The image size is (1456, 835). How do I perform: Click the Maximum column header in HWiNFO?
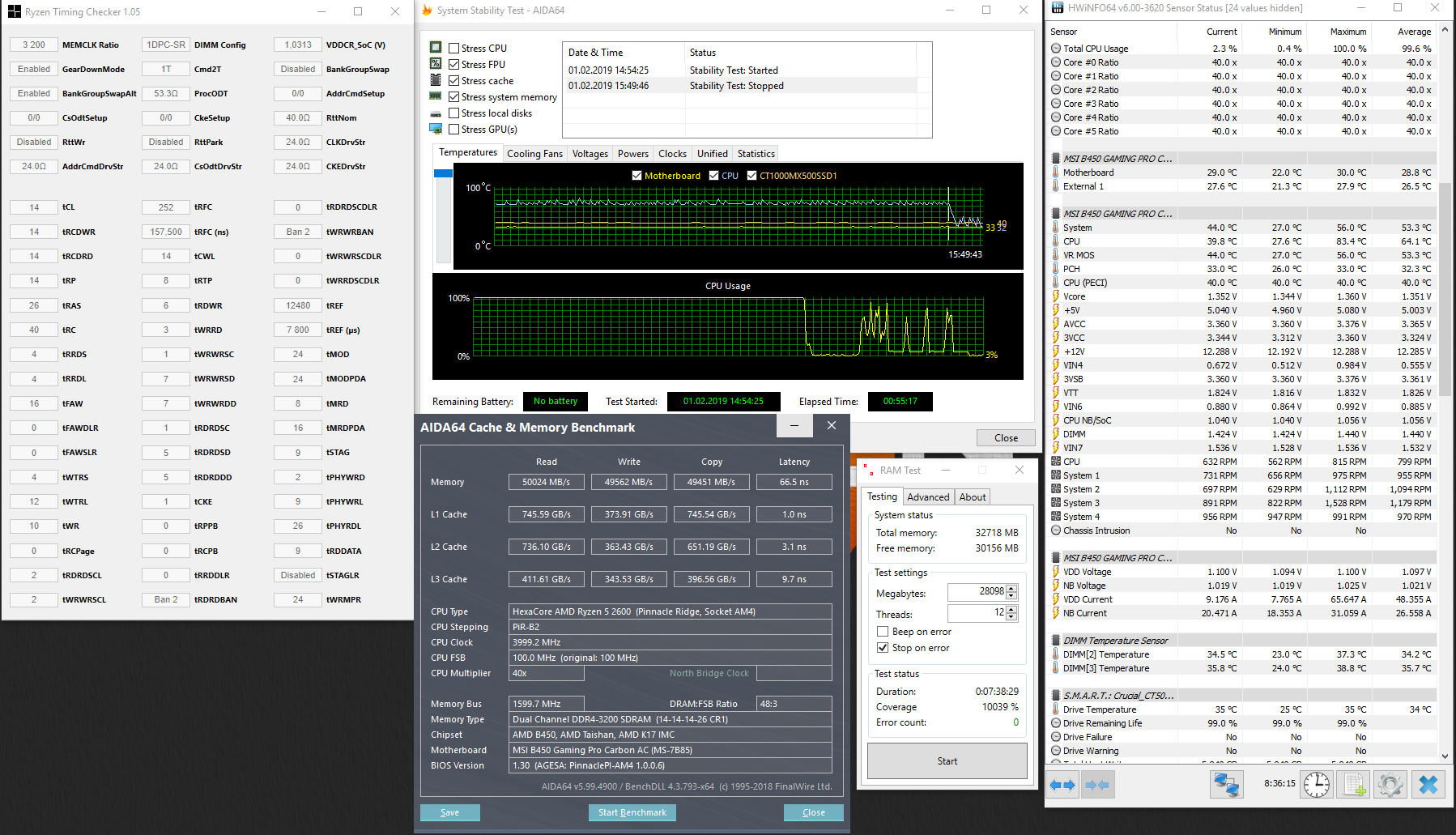coord(1339,32)
